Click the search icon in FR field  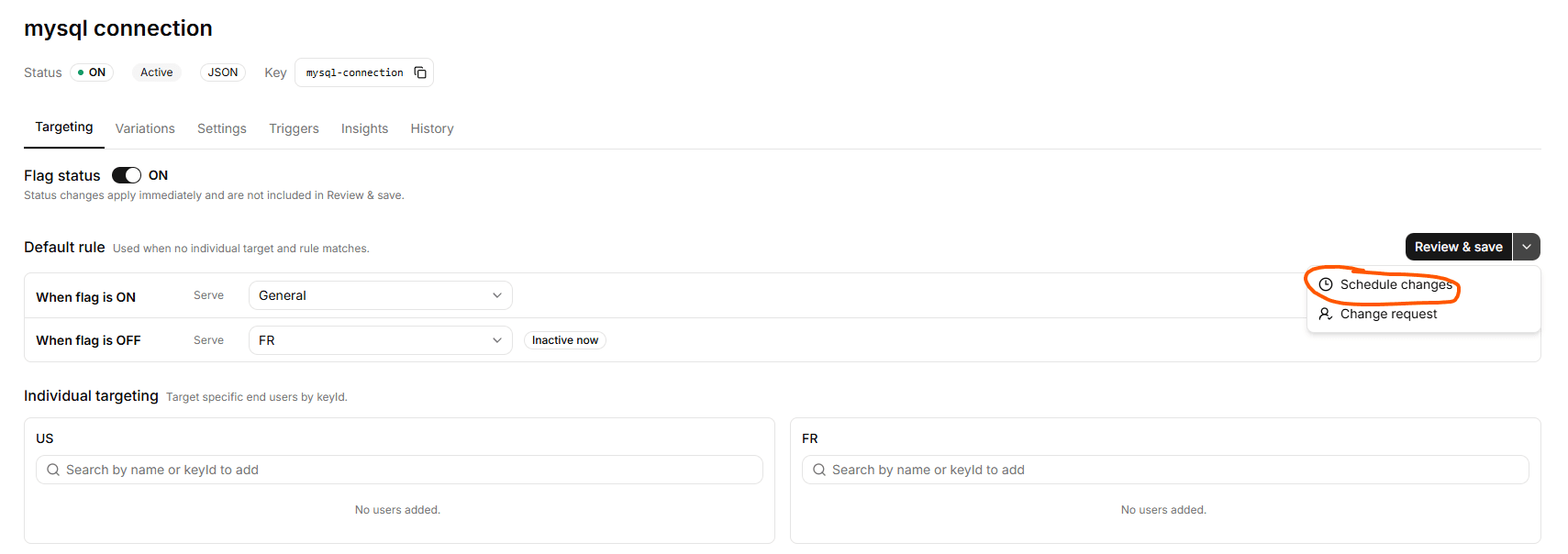tap(819, 470)
